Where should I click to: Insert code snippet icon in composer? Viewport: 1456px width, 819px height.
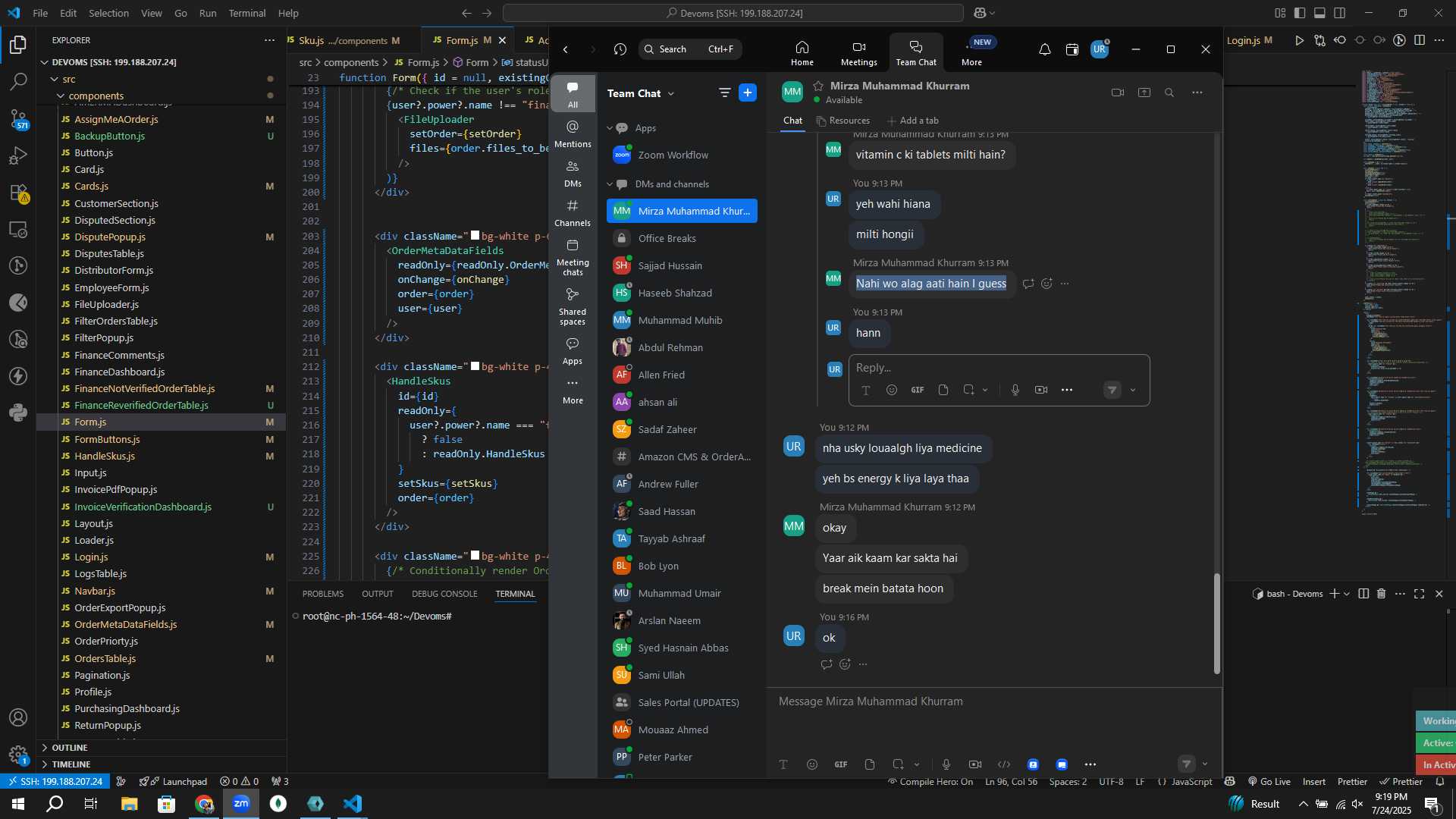pyautogui.click(x=1004, y=764)
